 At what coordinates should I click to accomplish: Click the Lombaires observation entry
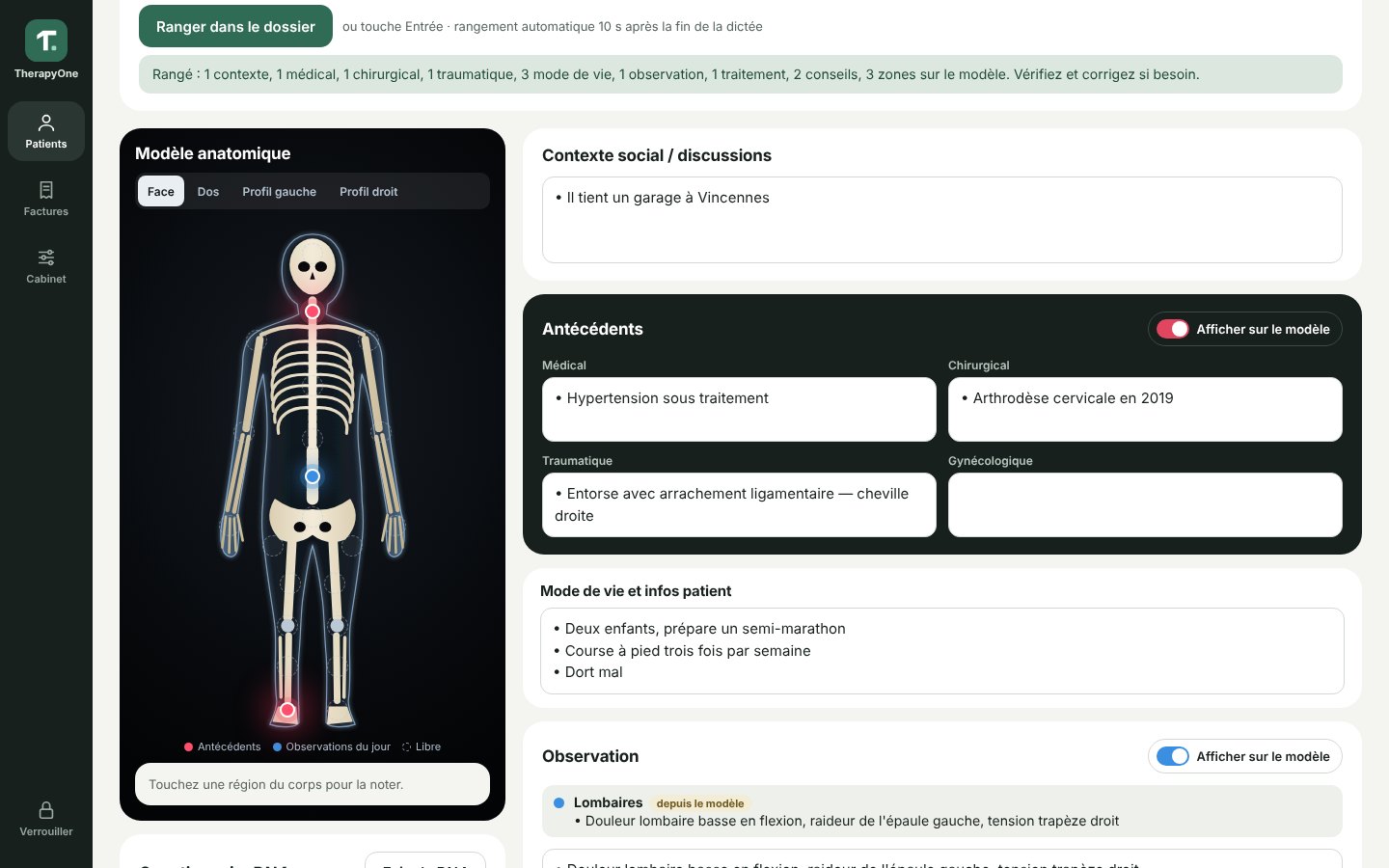pos(942,811)
